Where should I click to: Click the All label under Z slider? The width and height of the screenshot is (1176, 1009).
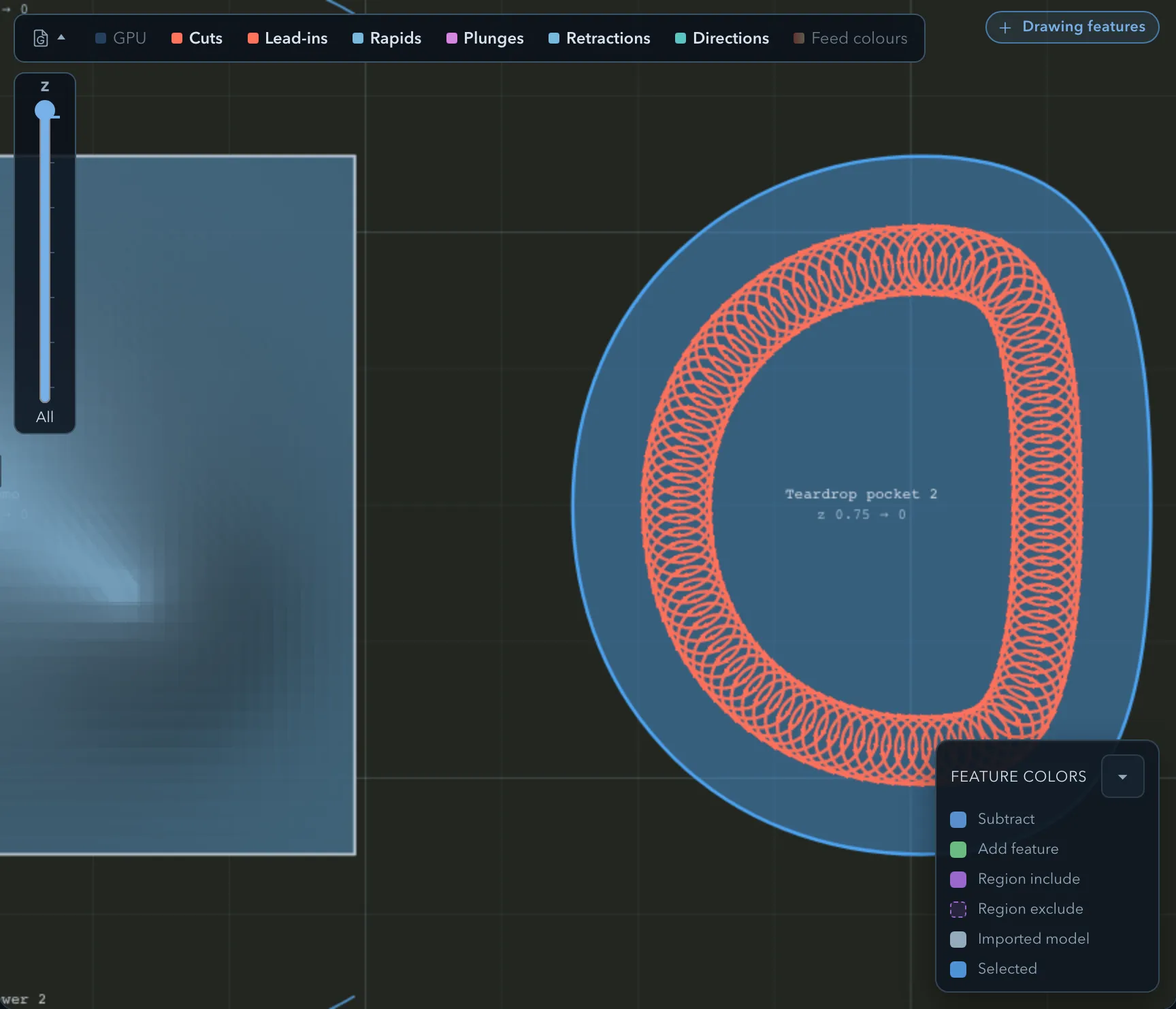pyautogui.click(x=45, y=417)
